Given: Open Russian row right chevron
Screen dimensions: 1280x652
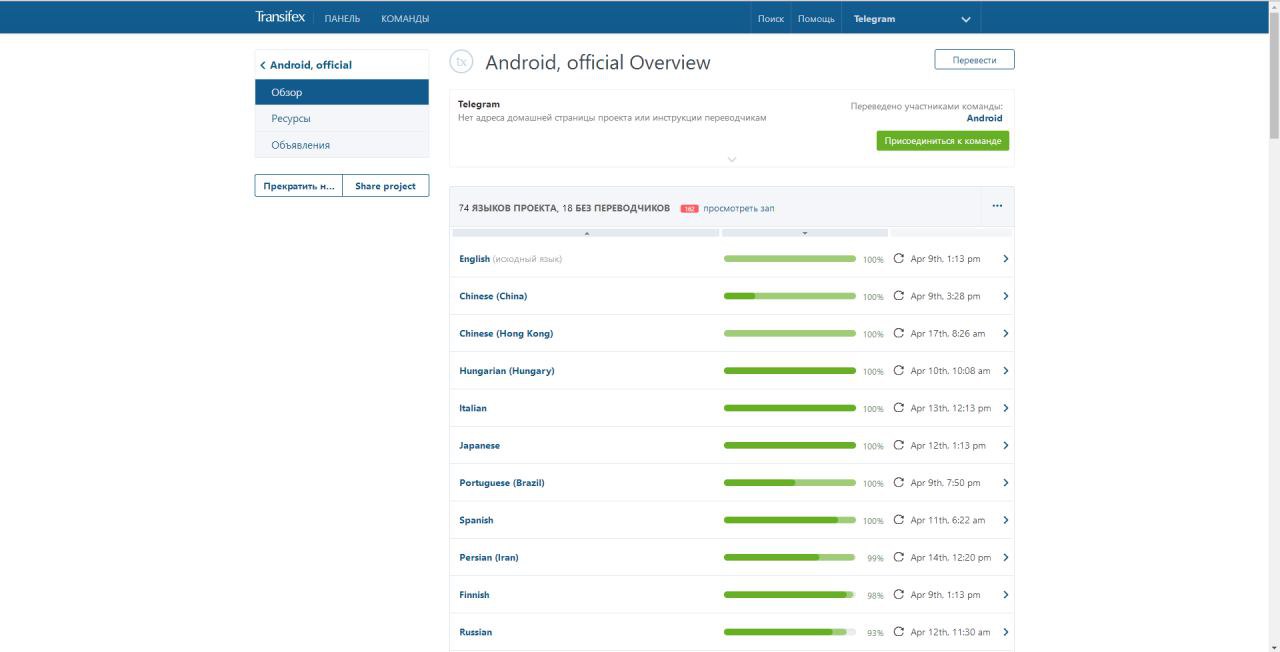Looking at the screenshot, I should 1005,632.
